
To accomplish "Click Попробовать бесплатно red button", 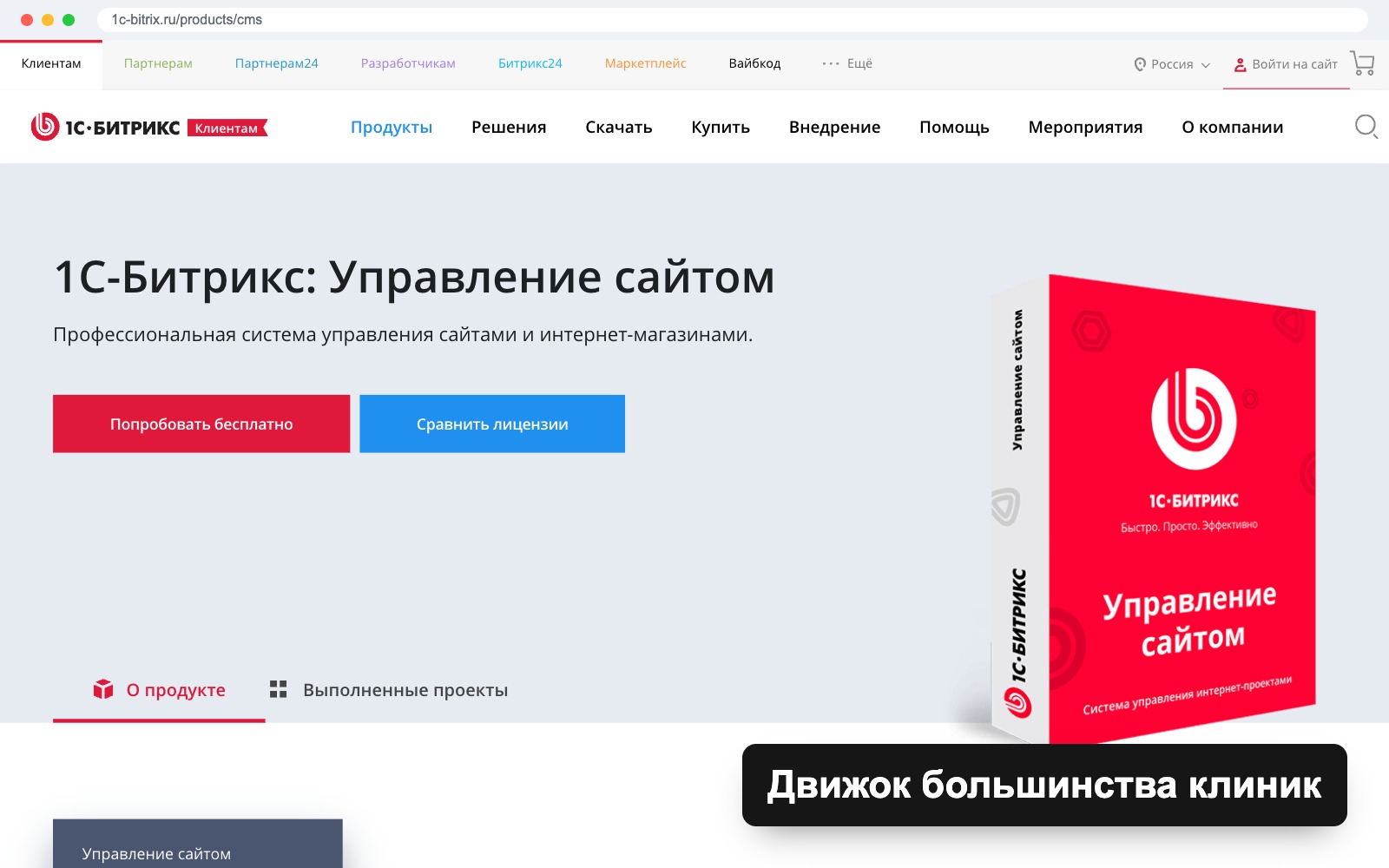I will [201, 424].
